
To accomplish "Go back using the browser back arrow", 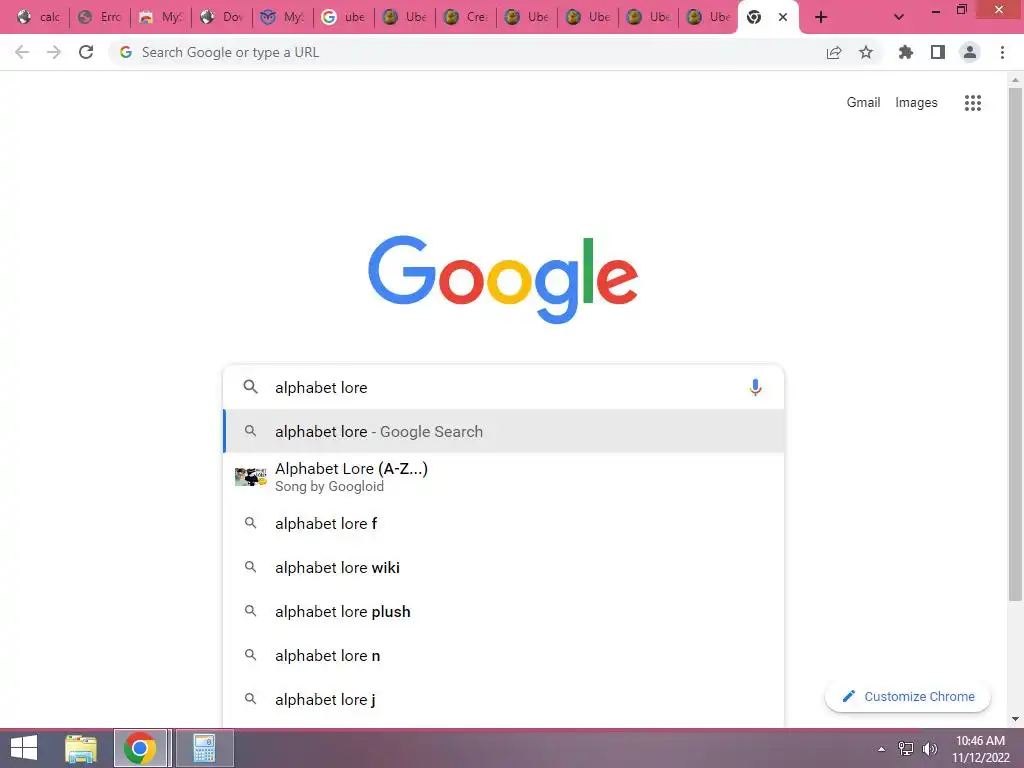I will (x=22, y=52).
